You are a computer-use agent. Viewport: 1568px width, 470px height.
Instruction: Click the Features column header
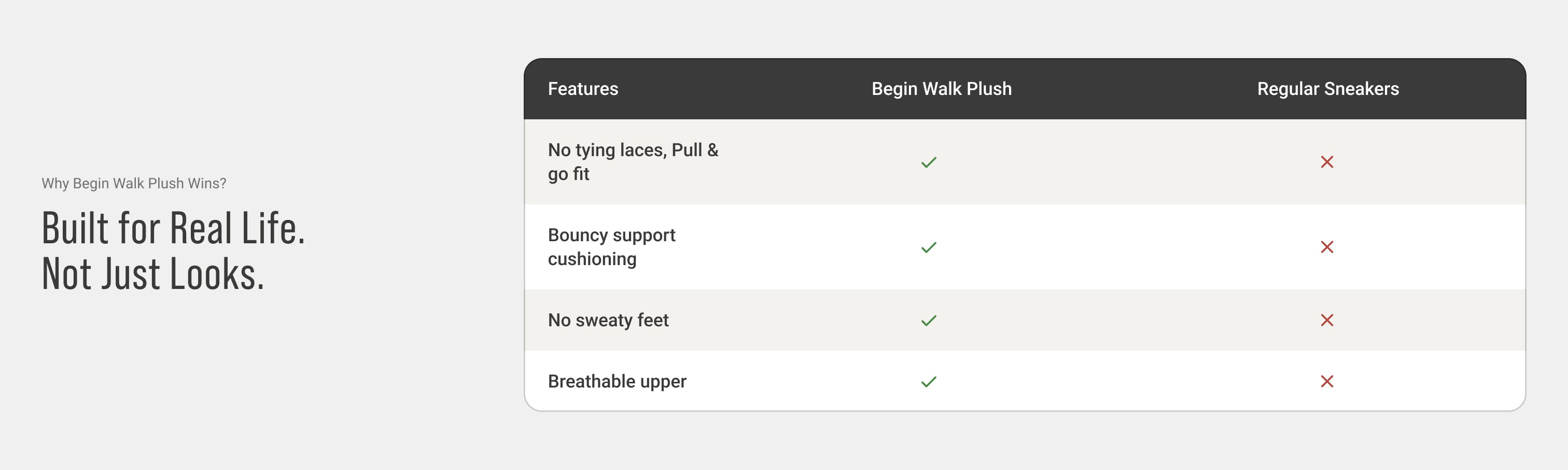tap(582, 89)
